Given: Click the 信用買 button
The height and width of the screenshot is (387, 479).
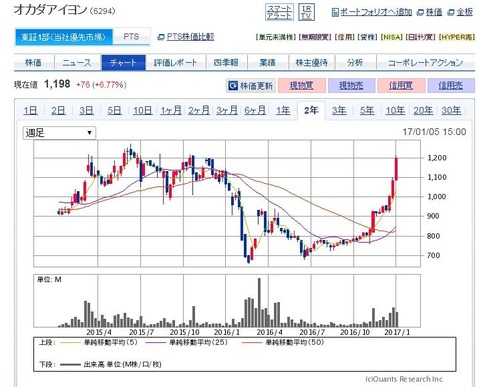Looking at the screenshot, I should [401, 86].
